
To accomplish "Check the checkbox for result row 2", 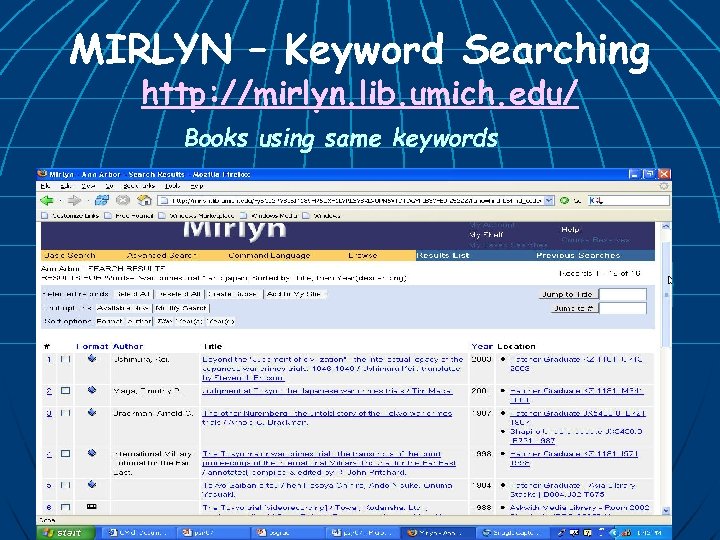I will click(x=66, y=391).
